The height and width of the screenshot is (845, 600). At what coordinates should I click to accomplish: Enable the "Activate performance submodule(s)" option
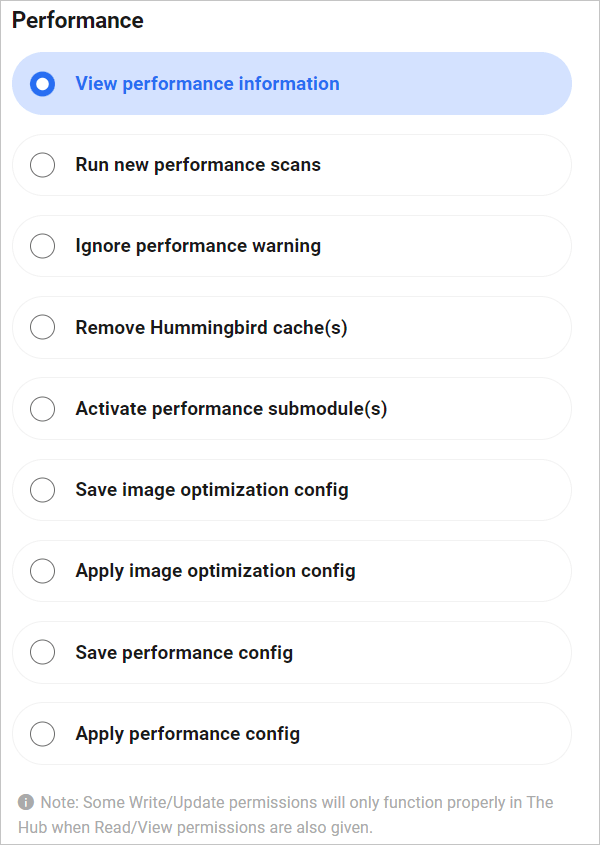(42, 408)
